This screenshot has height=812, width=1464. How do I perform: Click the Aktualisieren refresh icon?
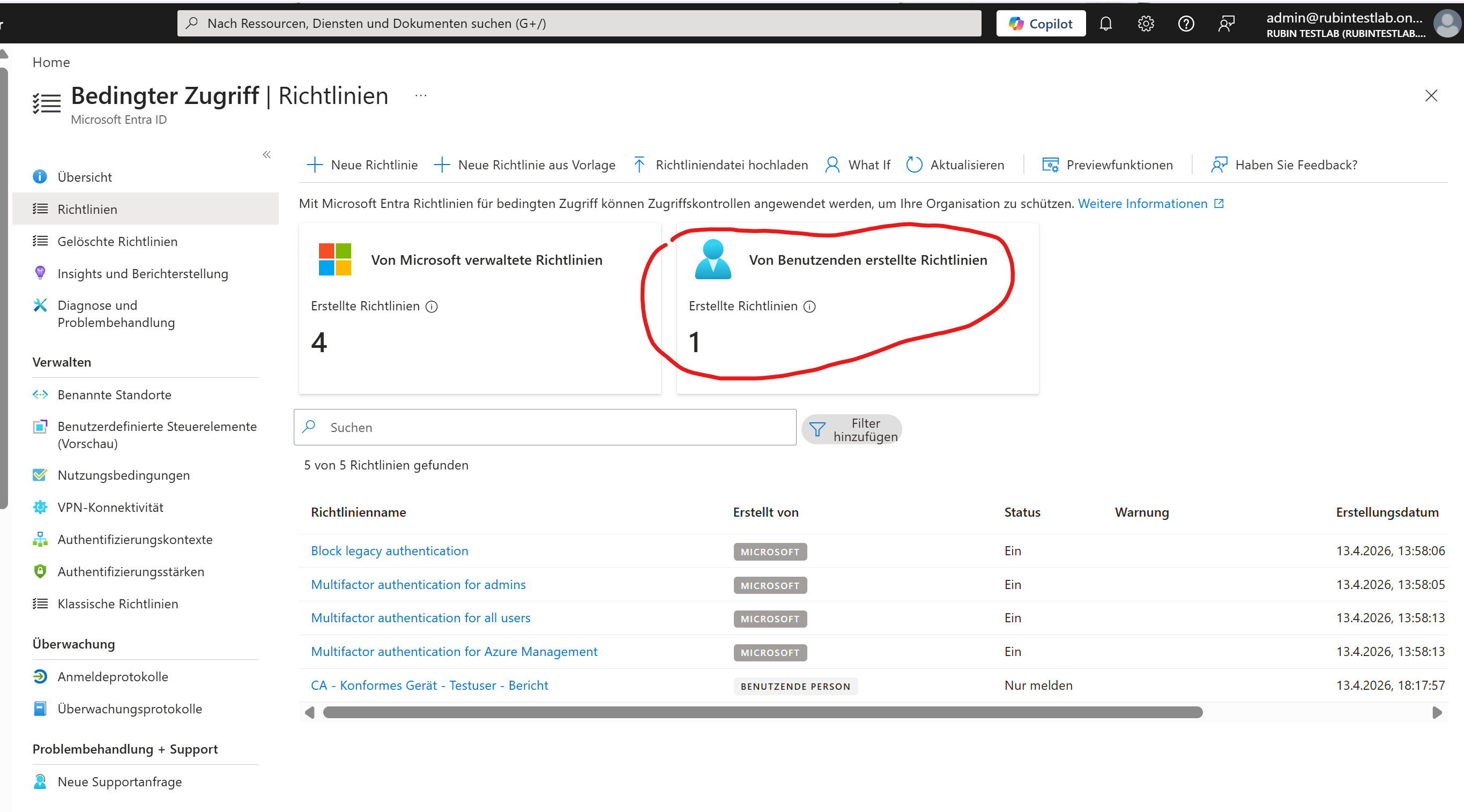914,165
